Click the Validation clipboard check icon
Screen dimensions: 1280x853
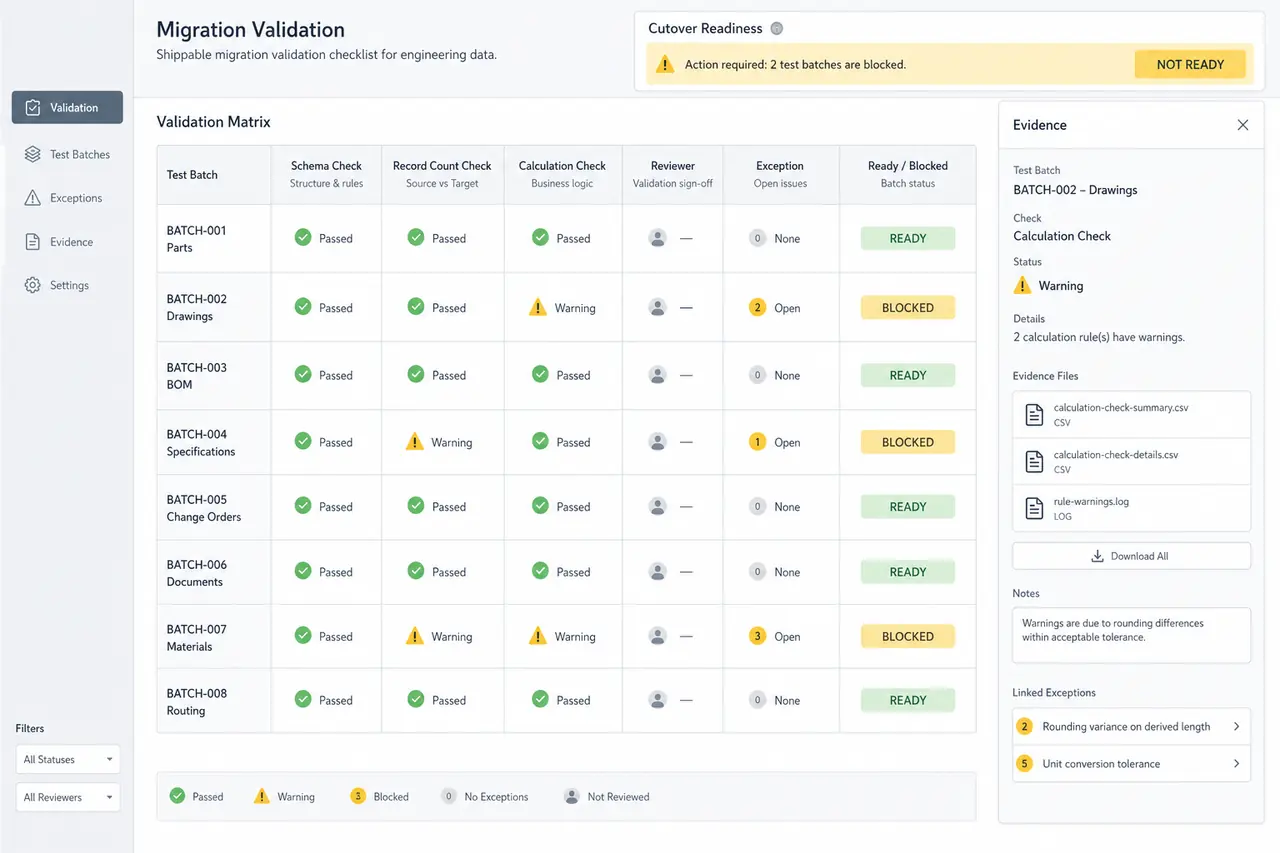coord(33,107)
